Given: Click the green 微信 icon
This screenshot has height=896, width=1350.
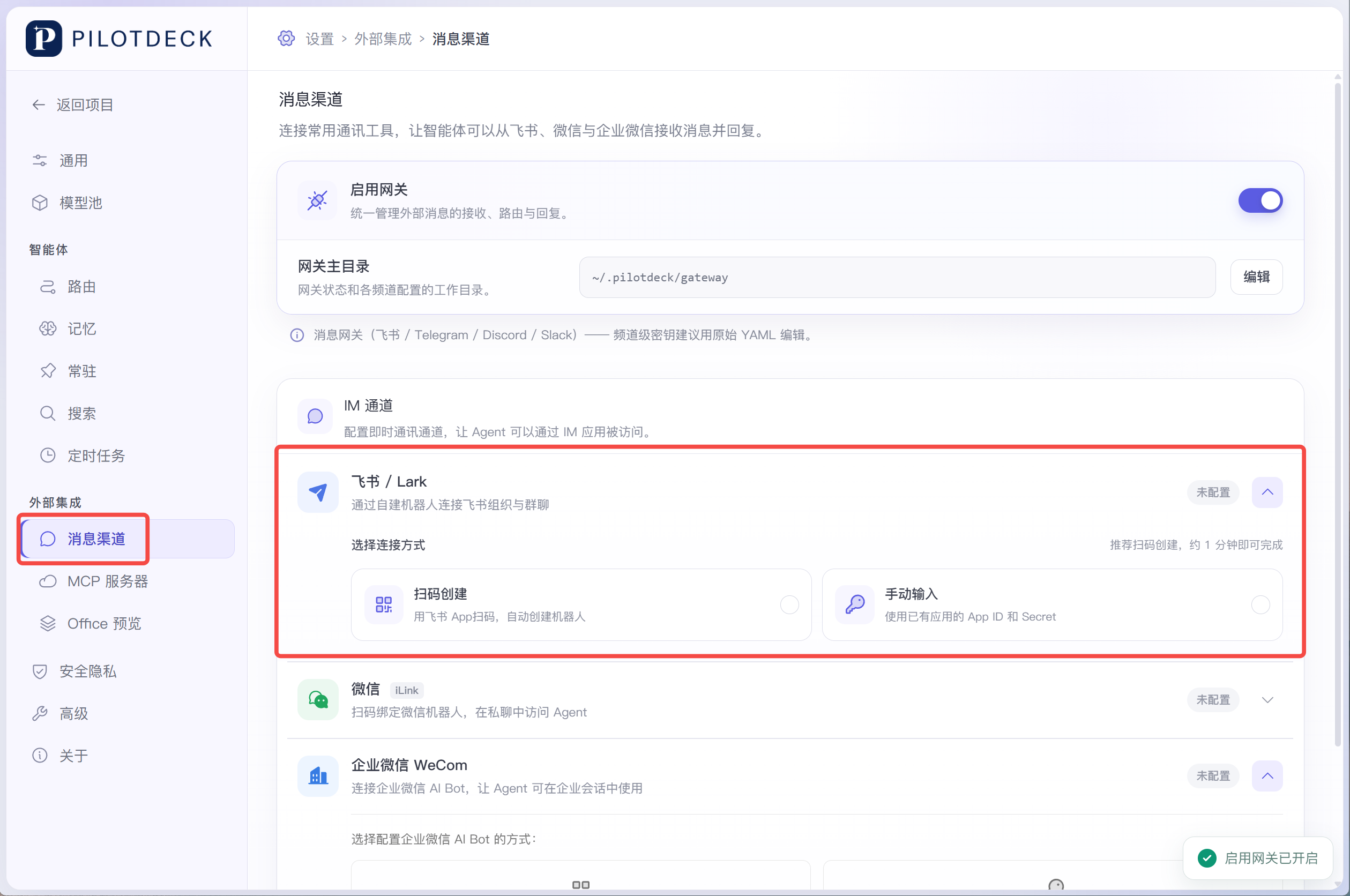Looking at the screenshot, I should (x=318, y=699).
